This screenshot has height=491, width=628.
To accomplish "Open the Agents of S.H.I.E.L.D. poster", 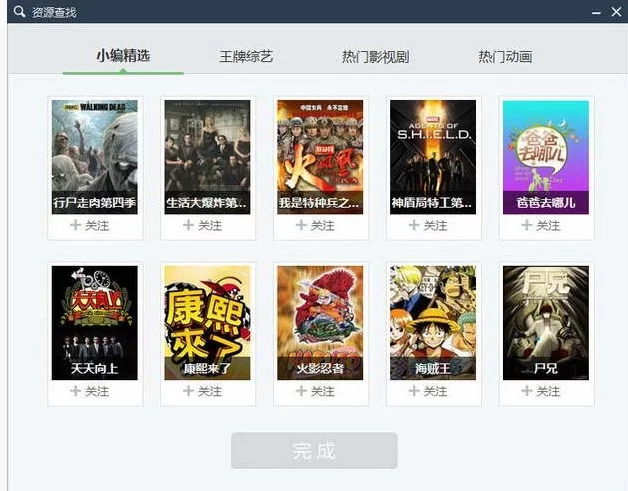I will (x=433, y=157).
